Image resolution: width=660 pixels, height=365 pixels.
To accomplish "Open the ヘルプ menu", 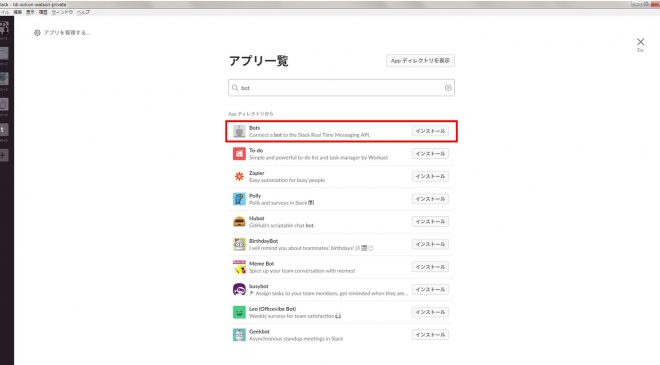I will coord(83,12).
